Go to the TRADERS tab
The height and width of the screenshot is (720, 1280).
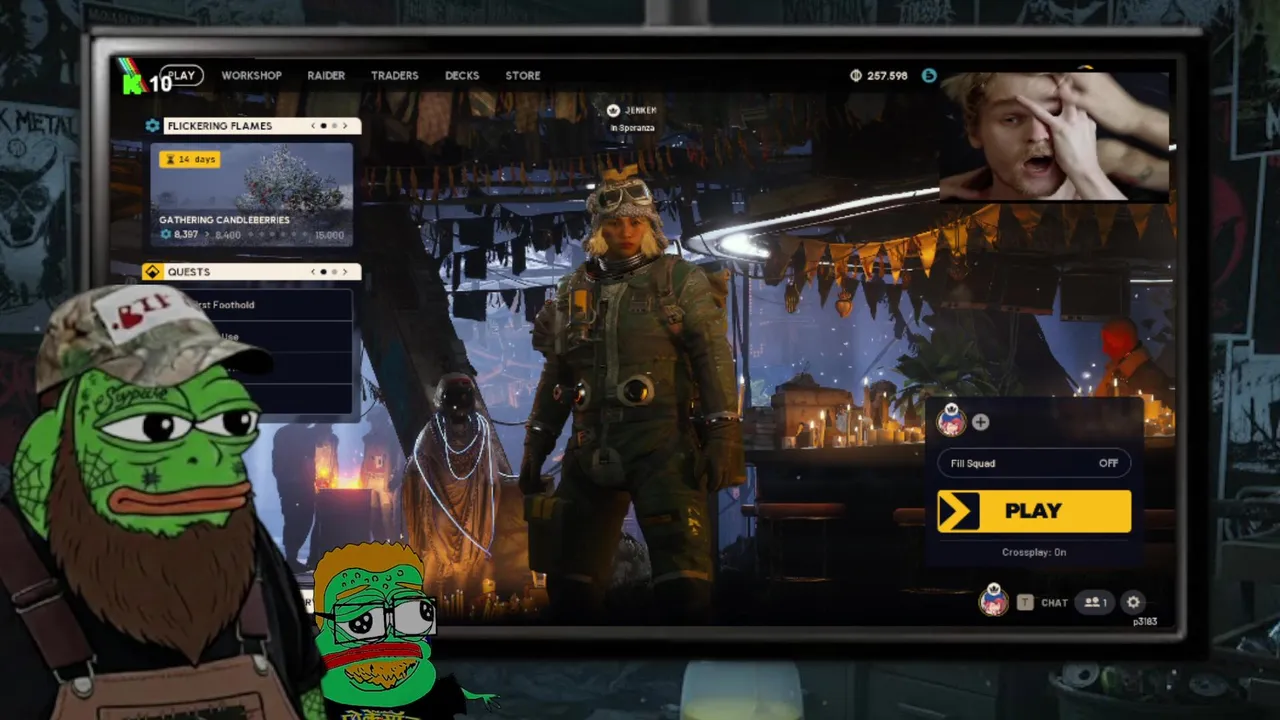point(394,75)
